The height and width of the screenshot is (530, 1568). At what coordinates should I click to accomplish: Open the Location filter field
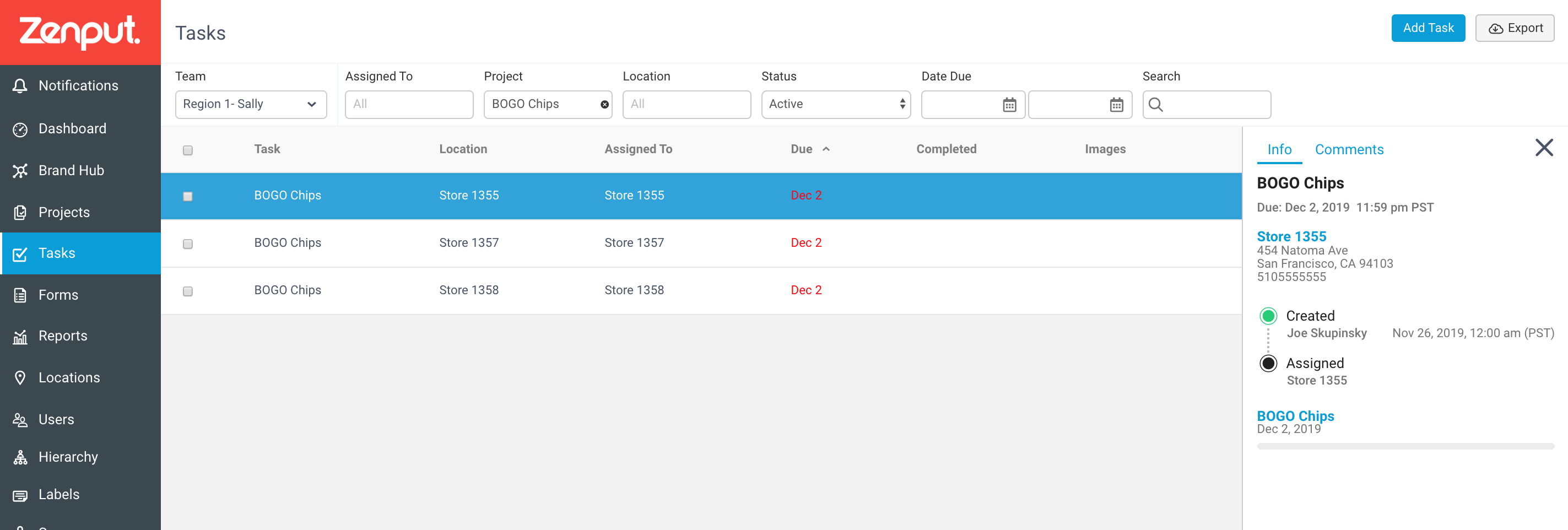pyautogui.click(x=686, y=105)
